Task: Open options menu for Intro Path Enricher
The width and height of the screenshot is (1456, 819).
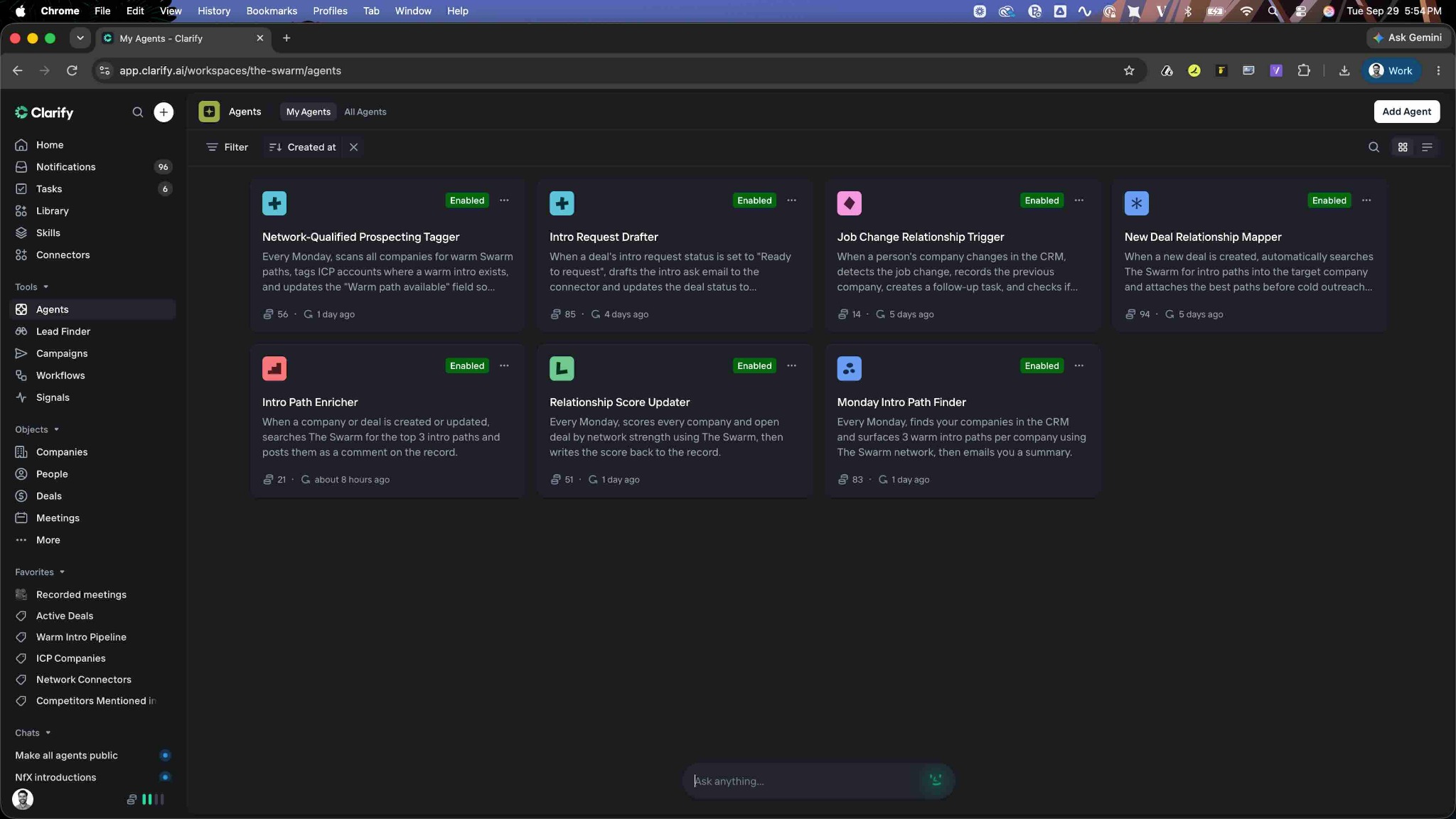Action: tap(504, 365)
